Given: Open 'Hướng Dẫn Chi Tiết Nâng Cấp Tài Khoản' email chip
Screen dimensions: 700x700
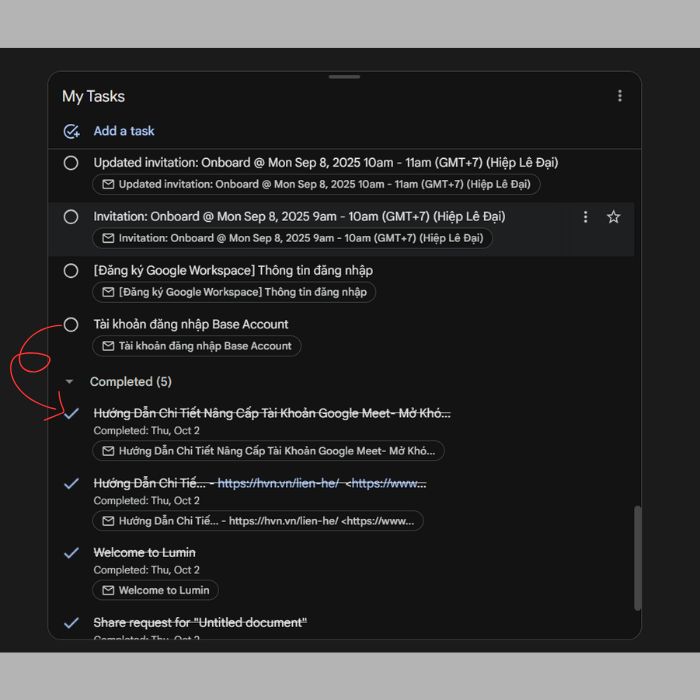Looking at the screenshot, I should pos(268,451).
